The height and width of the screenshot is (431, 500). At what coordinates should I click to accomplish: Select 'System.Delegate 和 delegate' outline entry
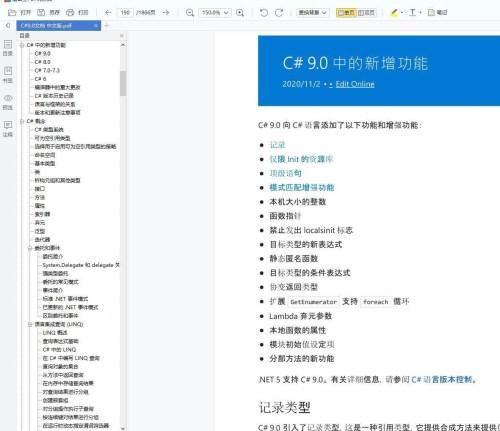click(81, 265)
